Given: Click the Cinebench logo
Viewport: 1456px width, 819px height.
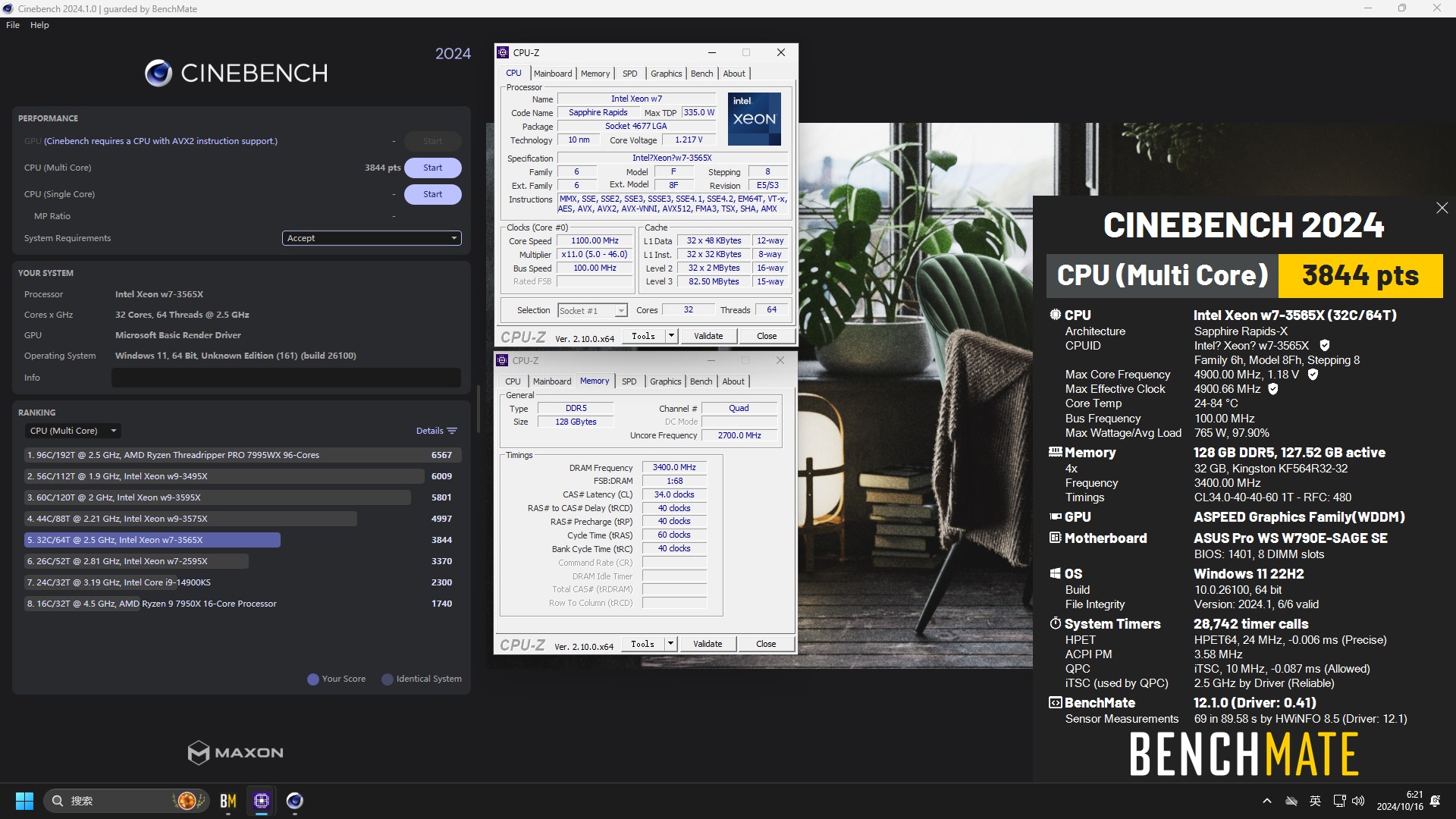Looking at the screenshot, I should pyautogui.click(x=236, y=73).
